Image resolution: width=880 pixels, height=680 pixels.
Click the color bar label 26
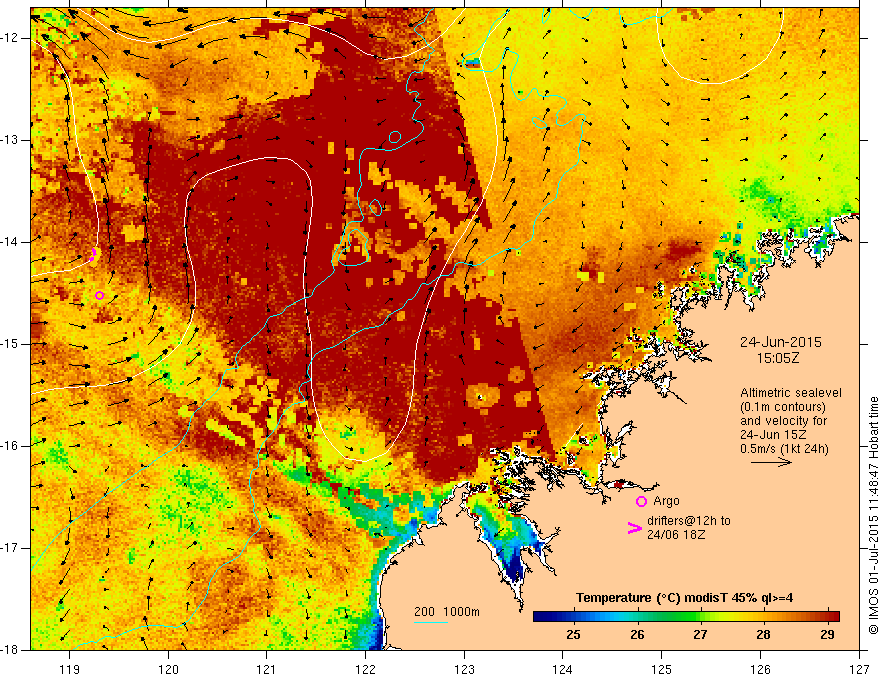pyautogui.click(x=637, y=635)
